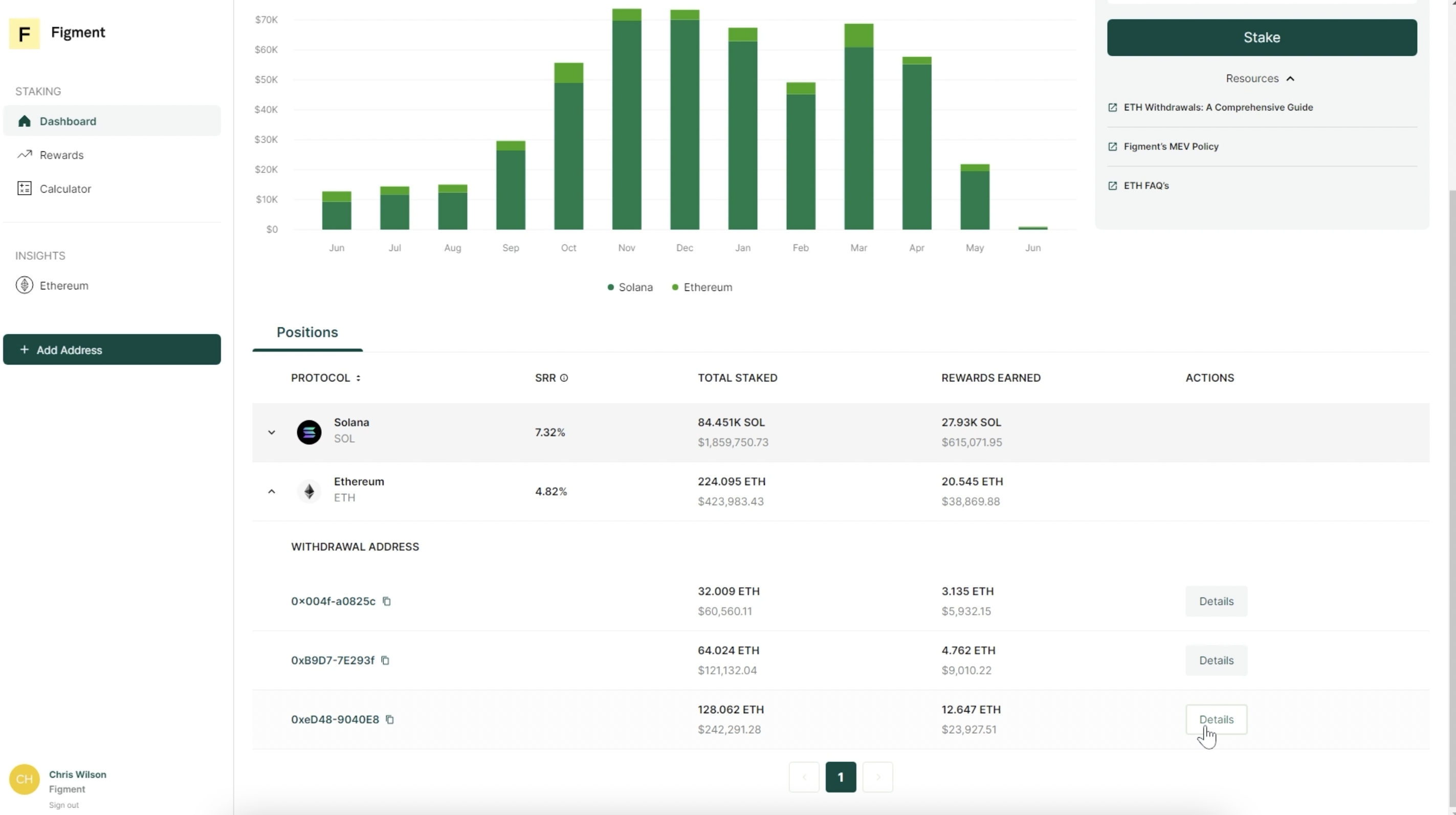Image resolution: width=1456 pixels, height=815 pixels.
Task: Click the 64.024 ETH staked value
Action: [728, 651]
